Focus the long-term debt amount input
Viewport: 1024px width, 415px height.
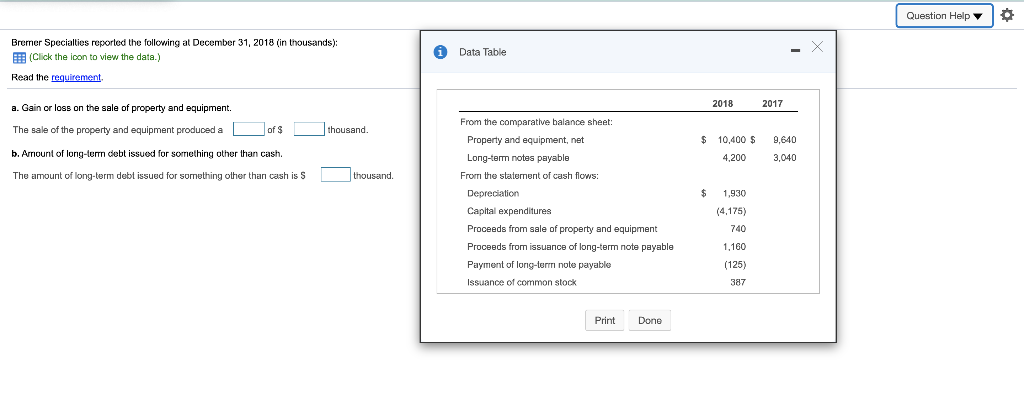(x=336, y=174)
